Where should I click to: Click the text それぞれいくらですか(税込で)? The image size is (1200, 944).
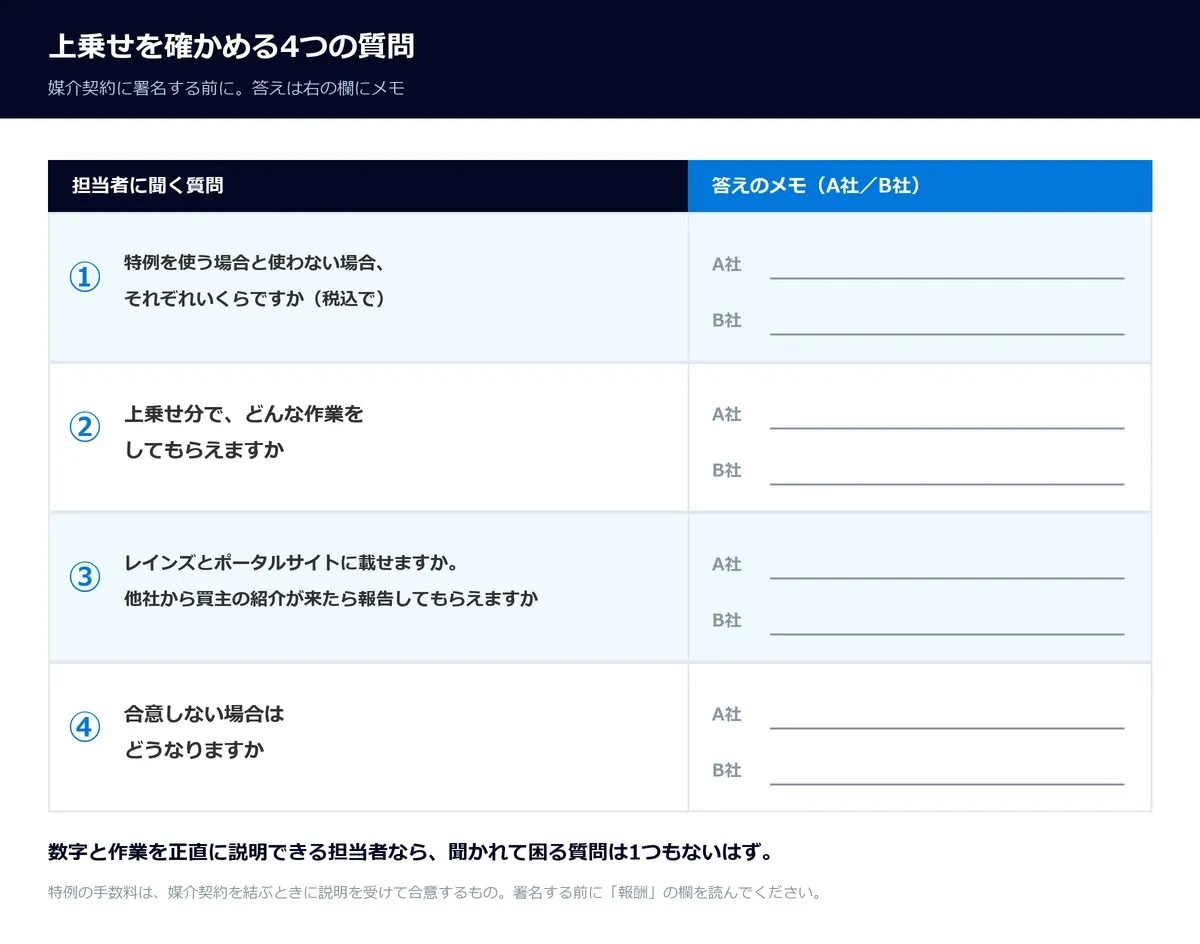254,298
